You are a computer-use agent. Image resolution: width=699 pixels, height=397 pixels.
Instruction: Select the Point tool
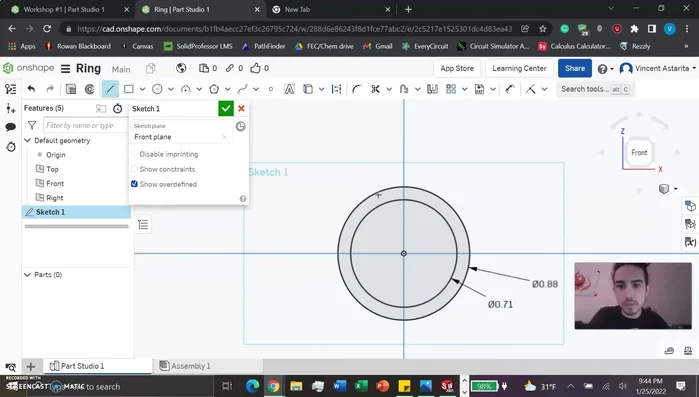(x=271, y=89)
